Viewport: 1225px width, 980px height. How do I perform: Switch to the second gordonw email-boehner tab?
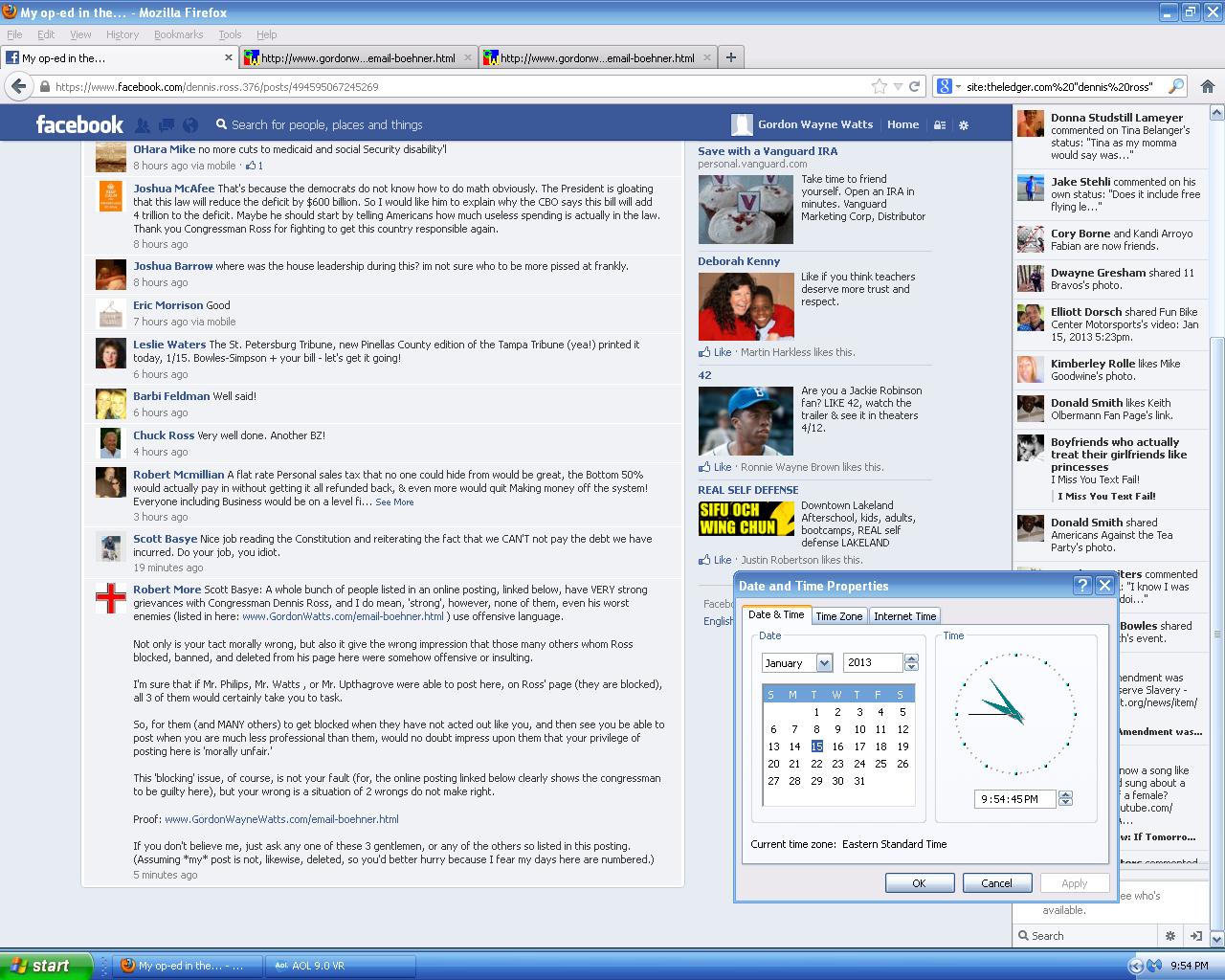point(596,57)
